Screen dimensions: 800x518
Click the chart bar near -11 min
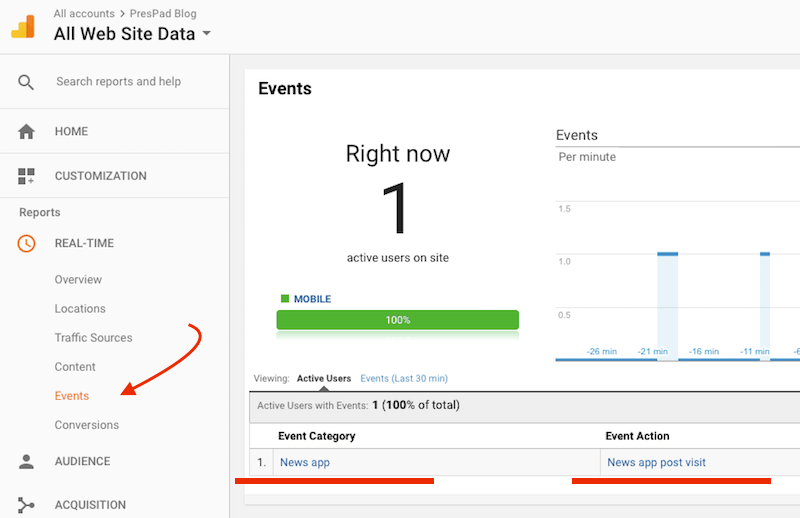click(x=764, y=306)
